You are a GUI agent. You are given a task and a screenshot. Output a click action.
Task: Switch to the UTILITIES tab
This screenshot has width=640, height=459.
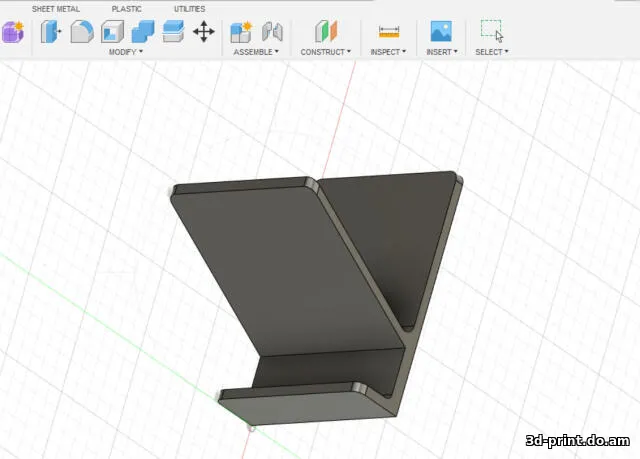click(189, 9)
